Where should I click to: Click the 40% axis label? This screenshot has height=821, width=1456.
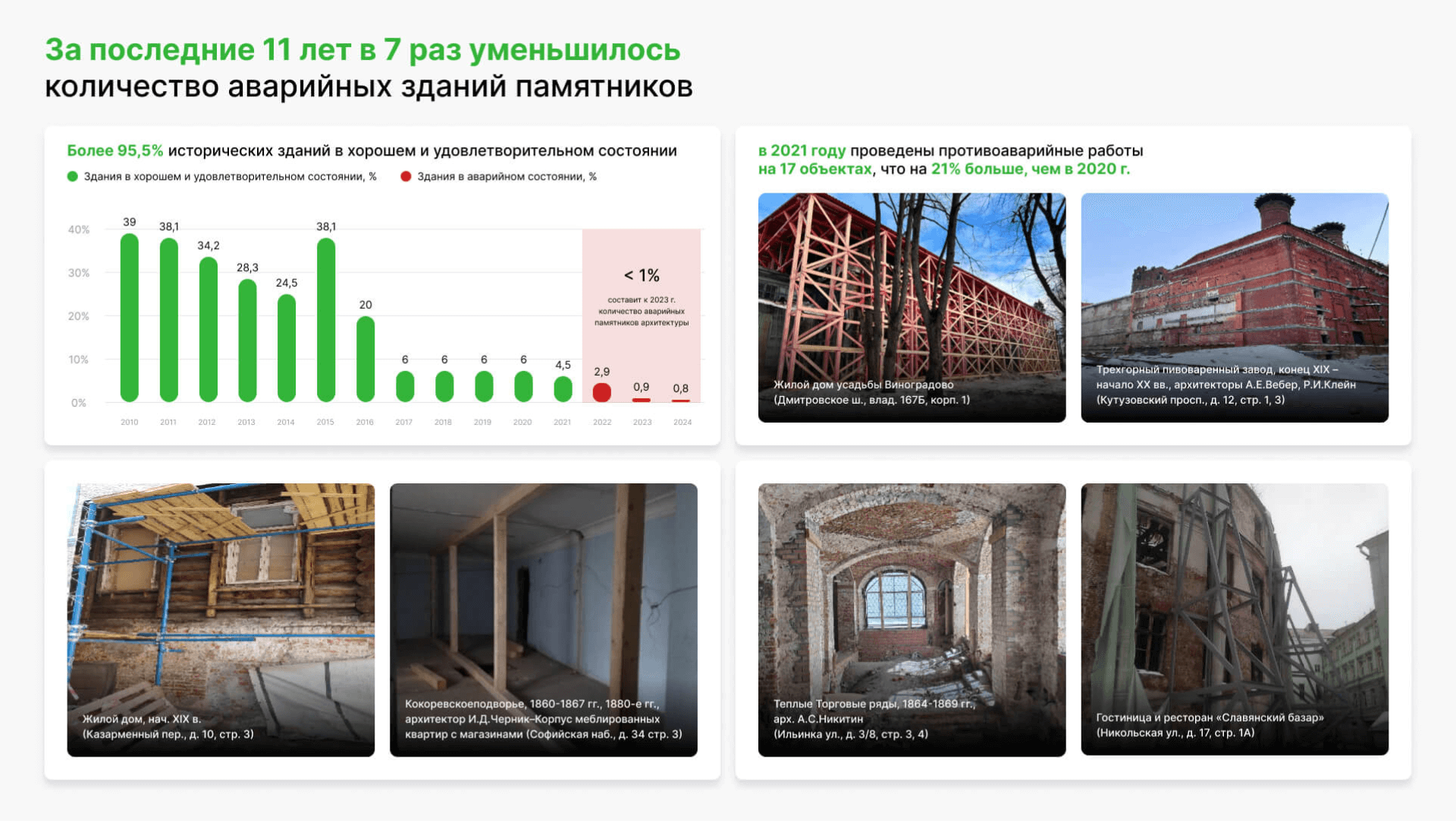[x=79, y=229]
